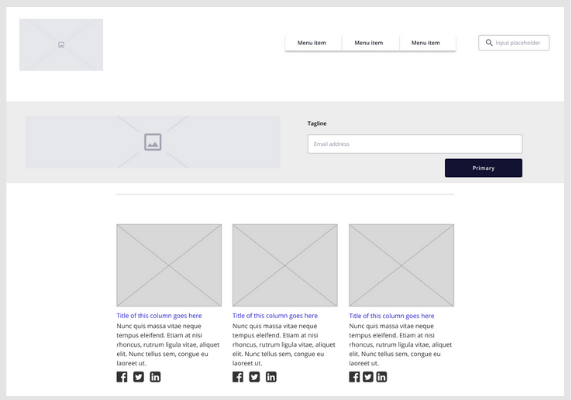Viewport: 571px width, 400px height.
Task: Click 'Nunc quis massa' paragraph in middle column
Action: (284, 344)
